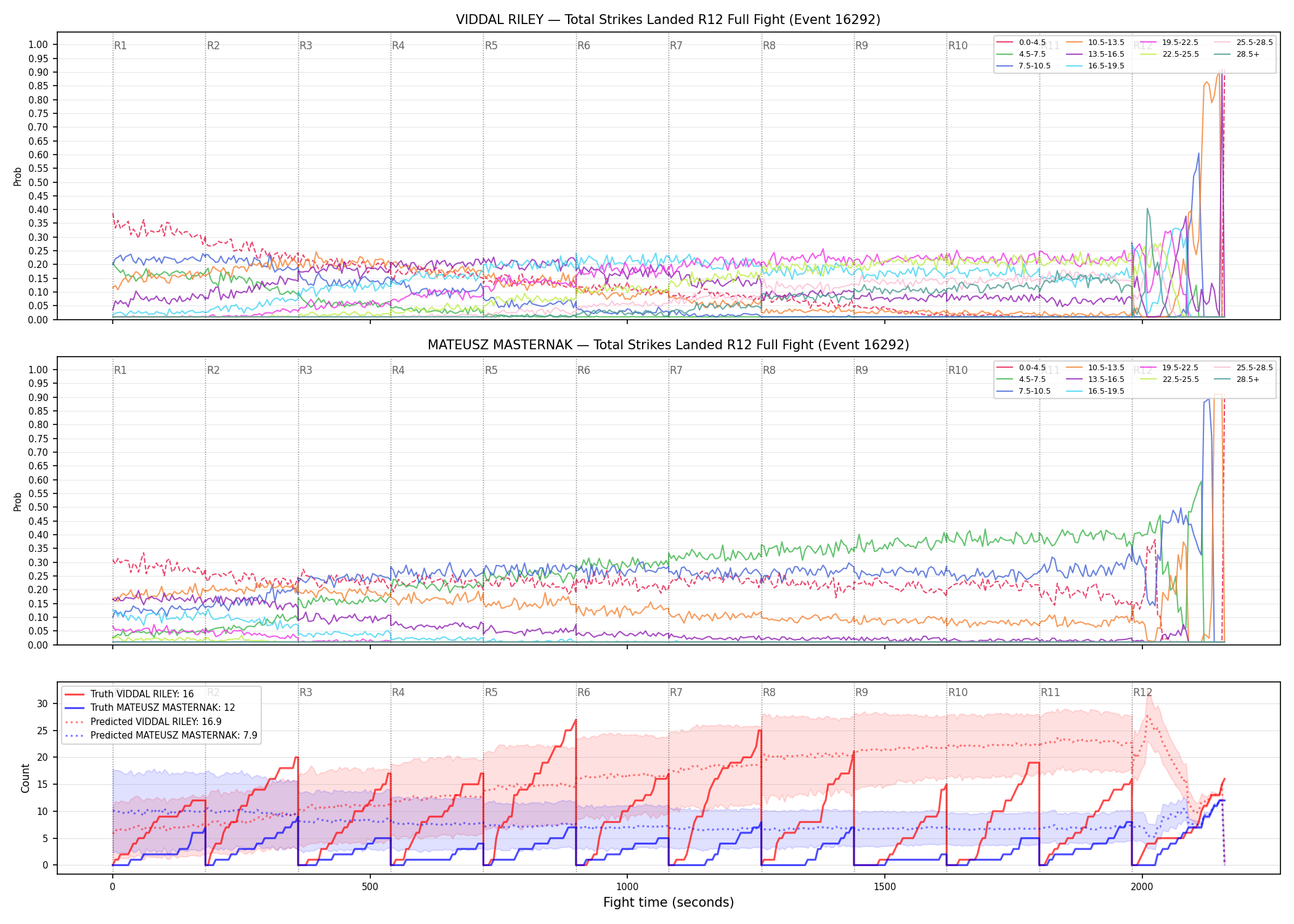
Task: Select 7.5-10.5 legend entry in Riley chart
Action: point(1023,66)
